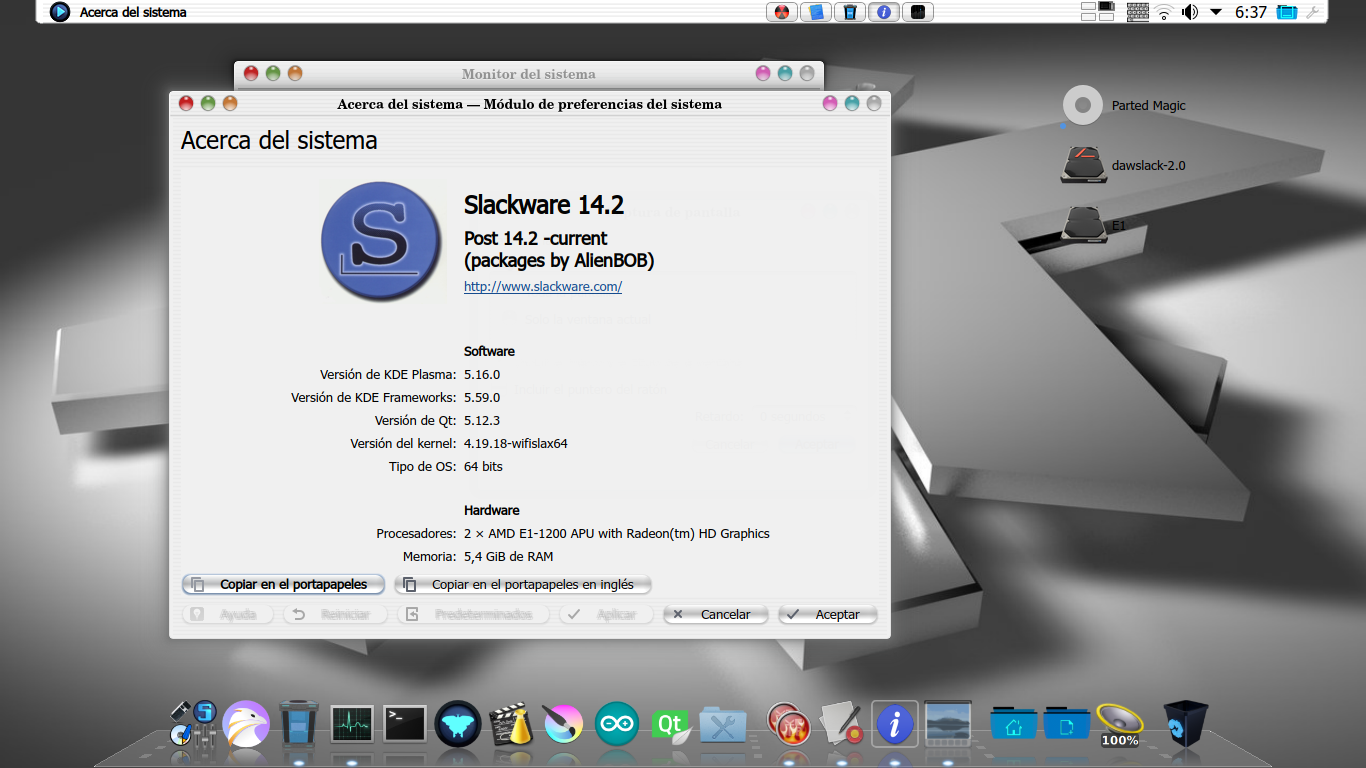Click the blue trash can dock icon
The height and width of the screenshot is (768, 1366).
[299, 724]
